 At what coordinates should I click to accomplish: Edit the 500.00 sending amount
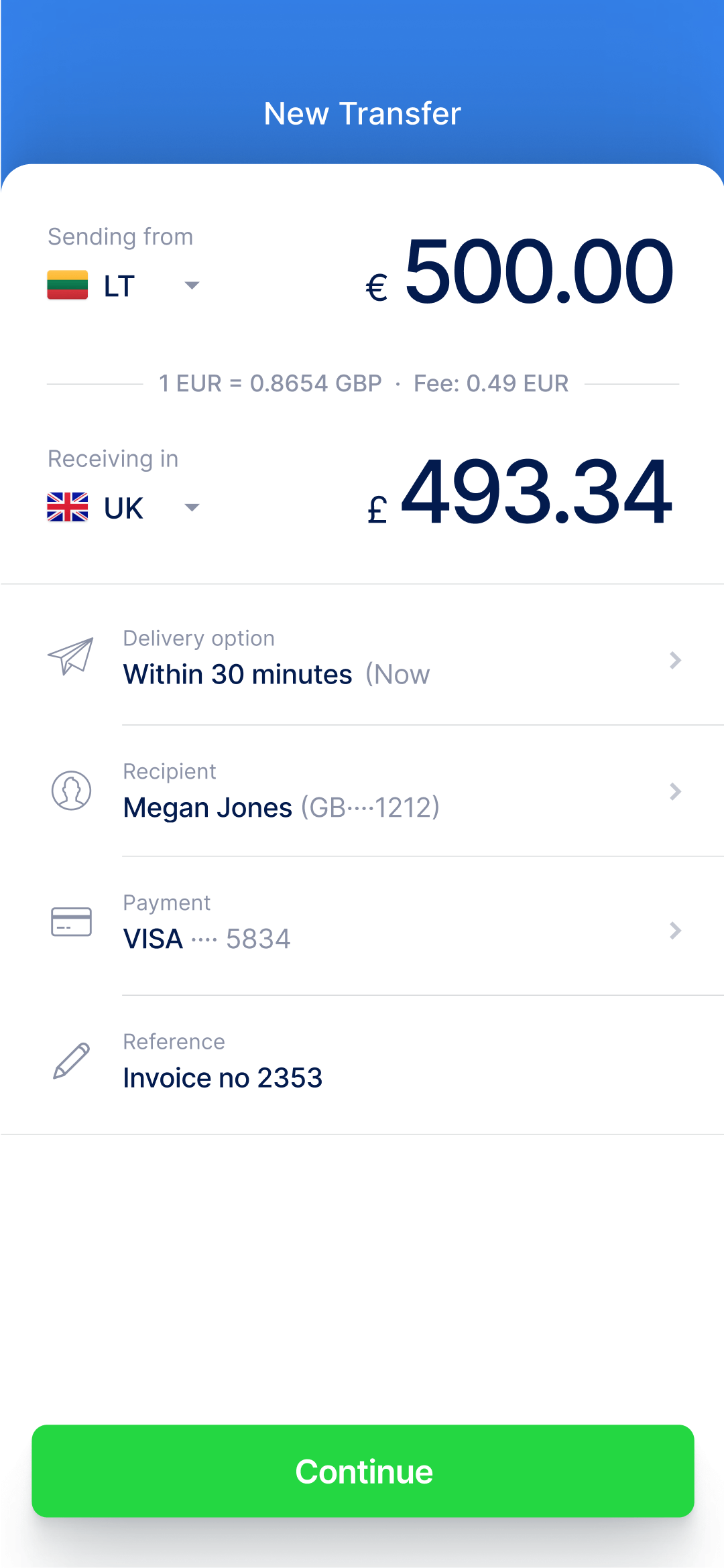[x=539, y=272]
